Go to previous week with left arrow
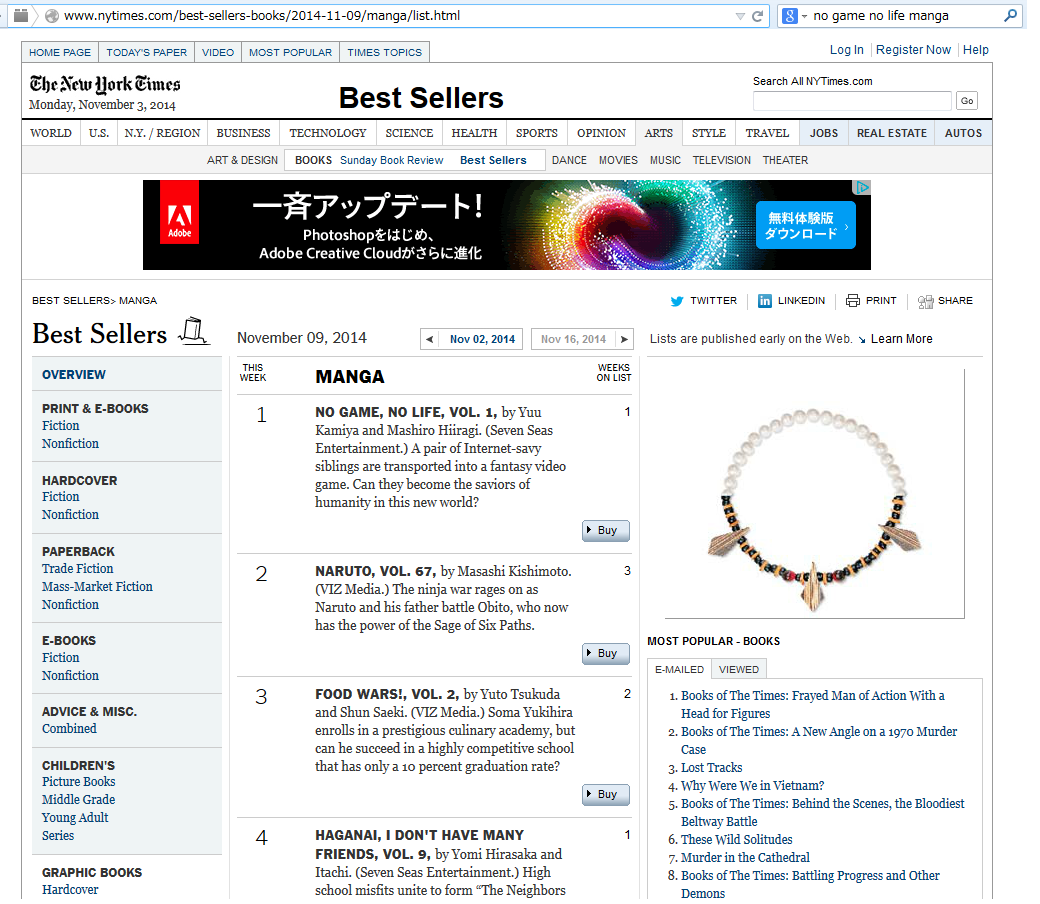The width and height of the screenshot is (1040, 904). (x=429, y=339)
